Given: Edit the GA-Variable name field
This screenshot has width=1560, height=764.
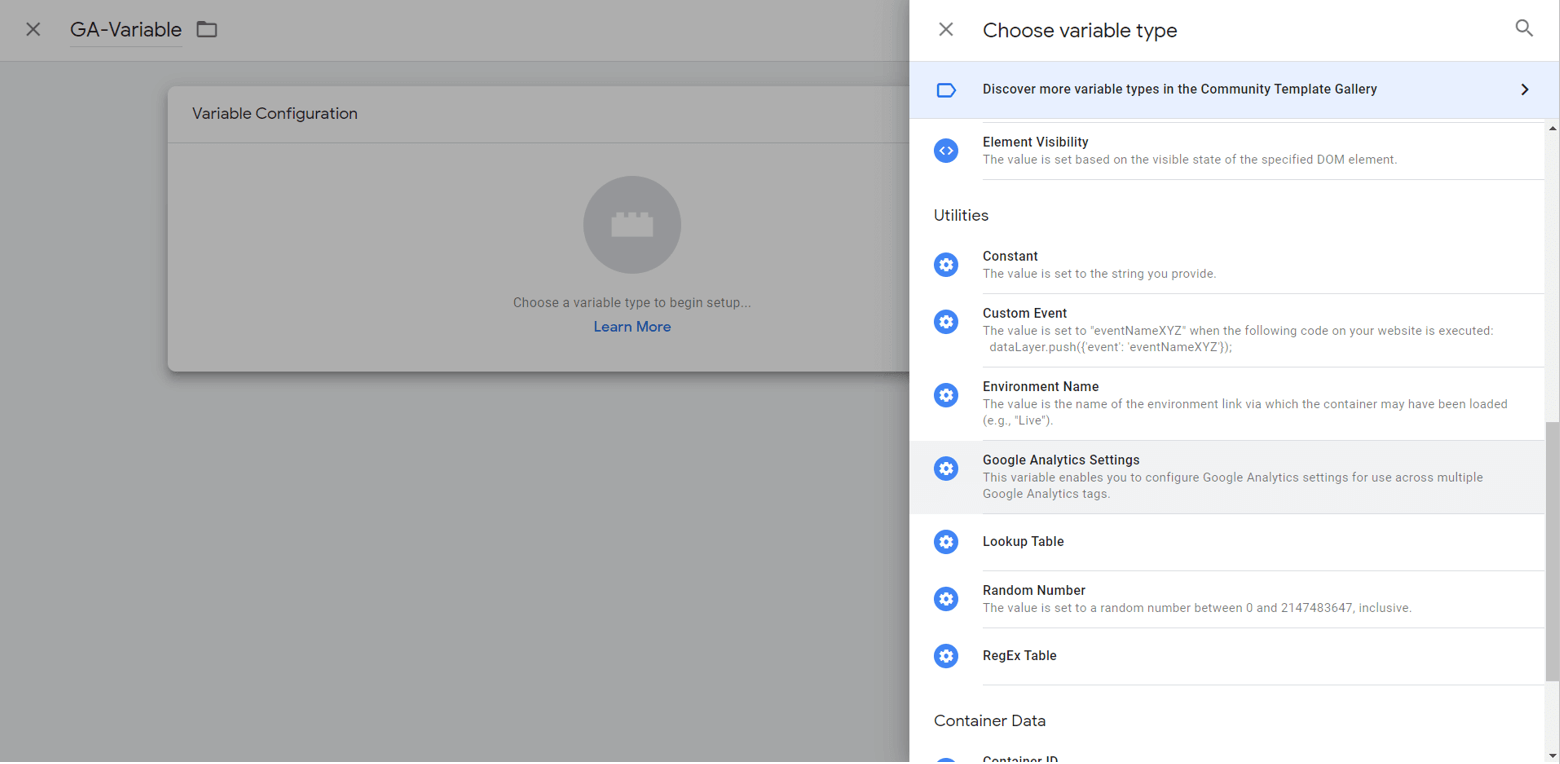Looking at the screenshot, I should [x=126, y=30].
